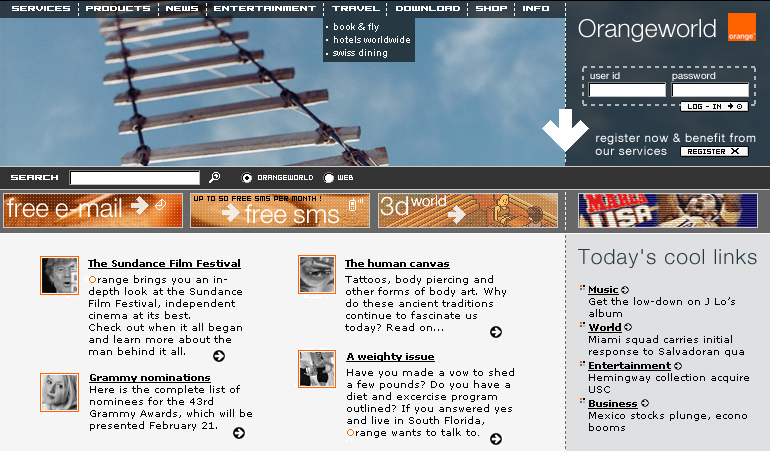The height and width of the screenshot is (451, 770).
Task: Follow the Entertainment cool link
Action: [630, 366]
